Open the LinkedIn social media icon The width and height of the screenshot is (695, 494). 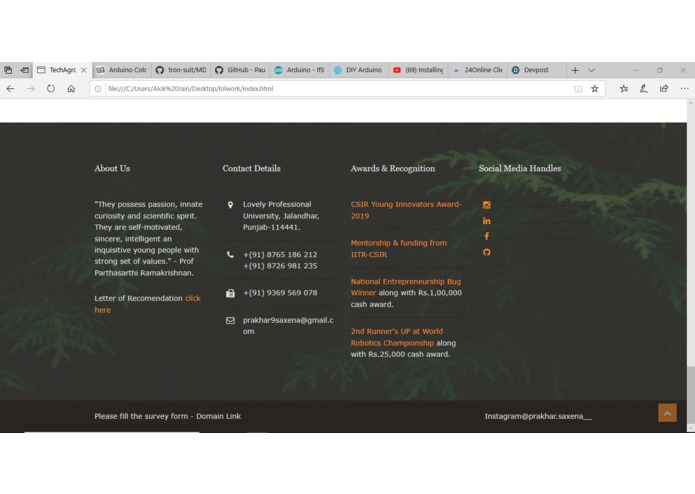pos(487,221)
